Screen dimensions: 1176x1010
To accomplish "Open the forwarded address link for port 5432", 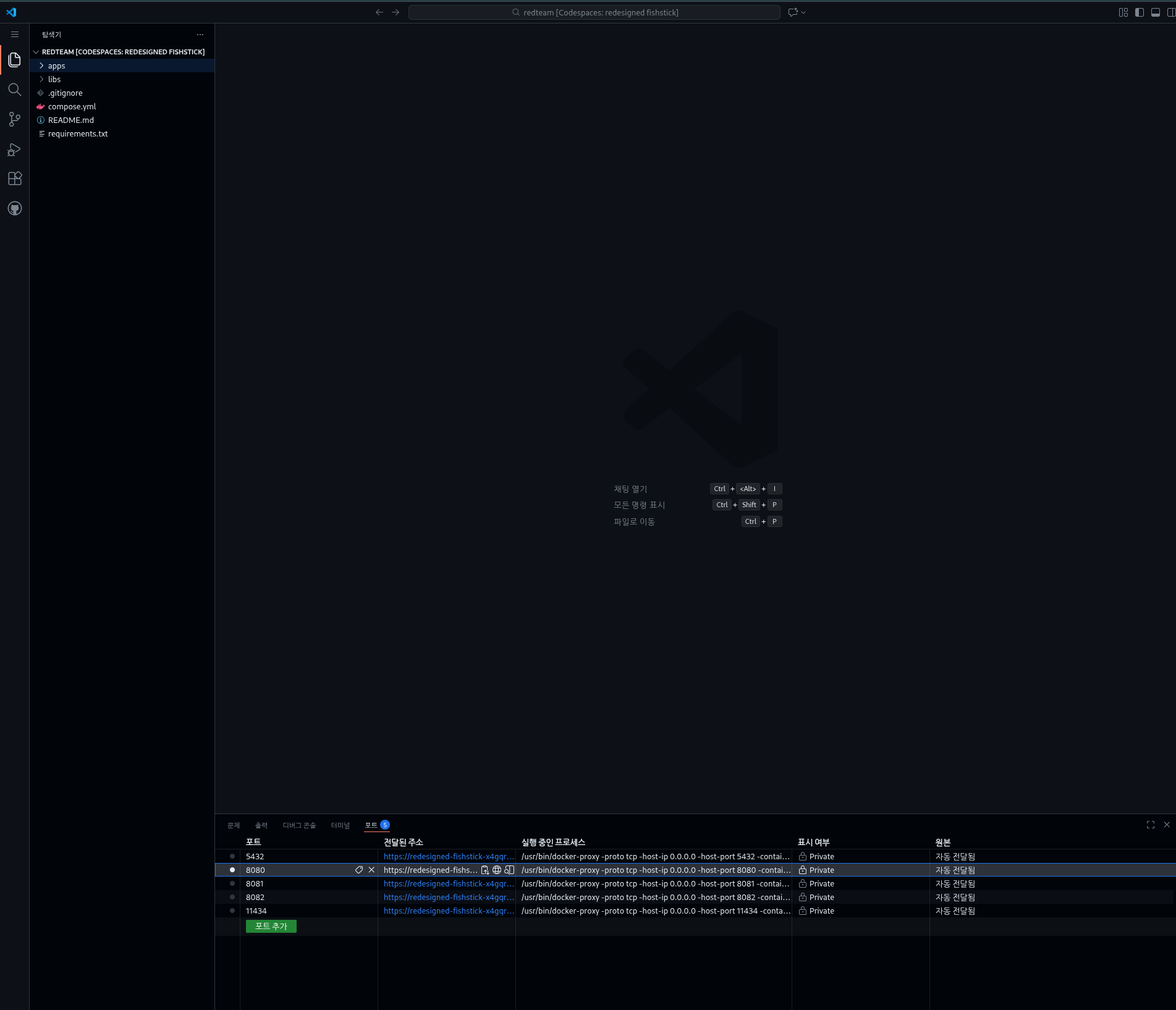I will coord(449,856).
